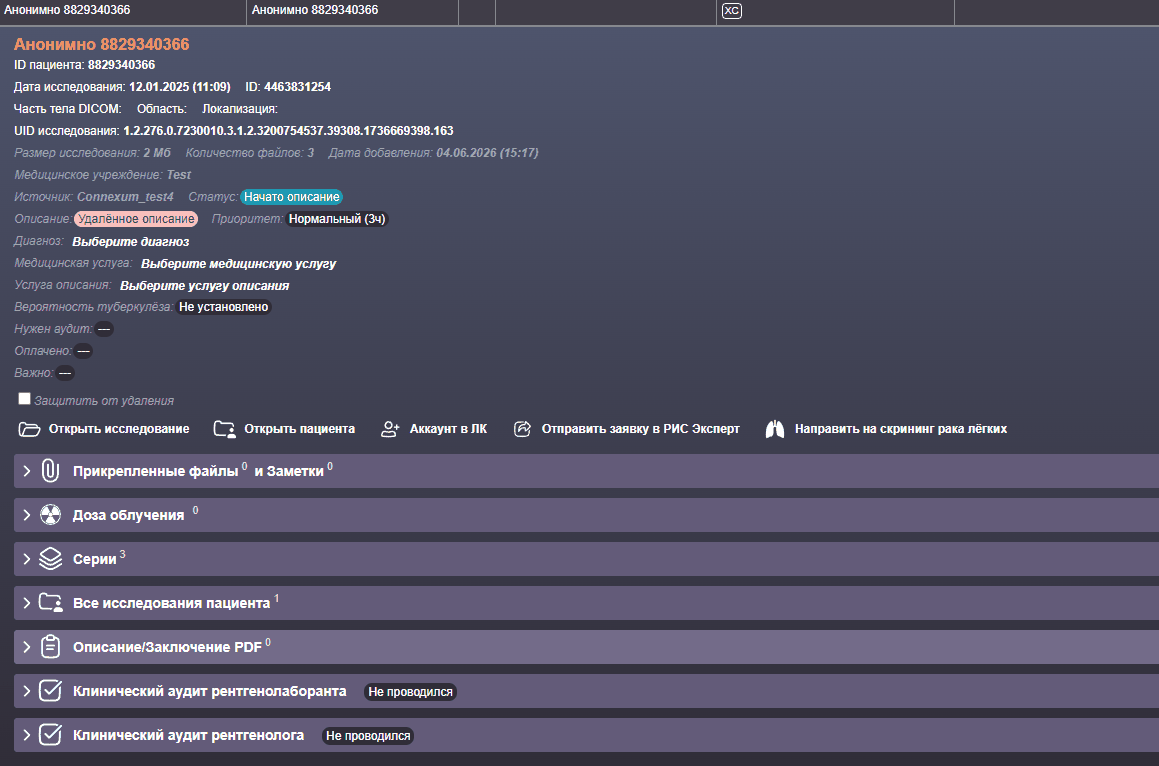Click the Не проводился badge for рентгенолога audit
The width and height of the screenshot is (1159, 766).
point(368,736)
